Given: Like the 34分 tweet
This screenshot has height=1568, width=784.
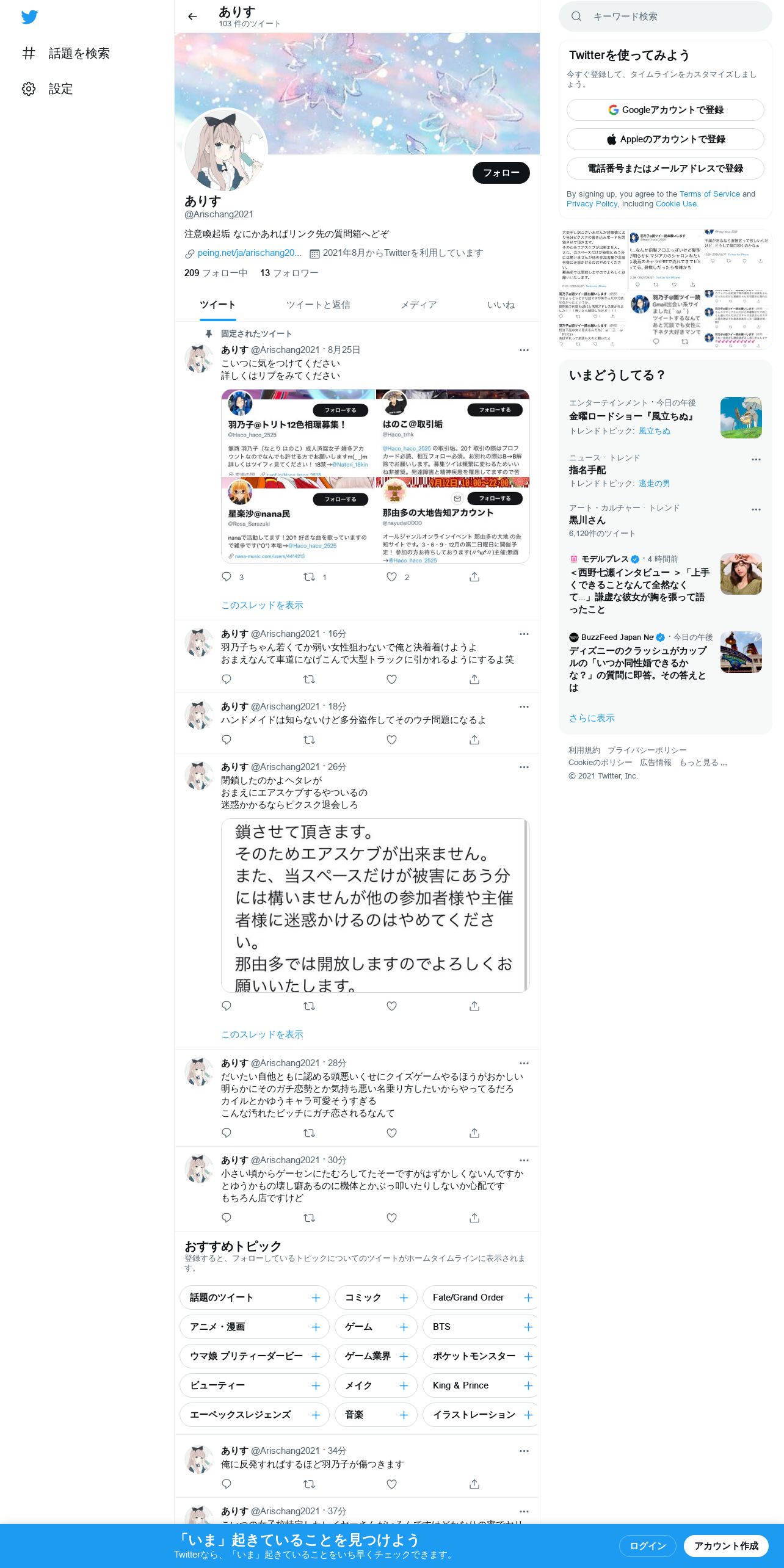Looking at the screenshot, I should tap(392, 1484).
